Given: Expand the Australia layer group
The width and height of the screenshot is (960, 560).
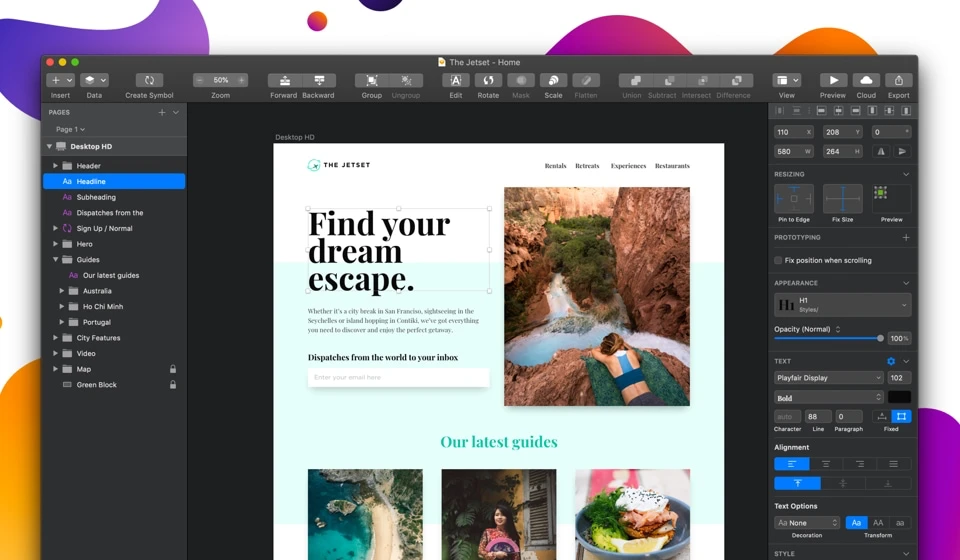Looking at the screenshot, I should coord(61,291).
